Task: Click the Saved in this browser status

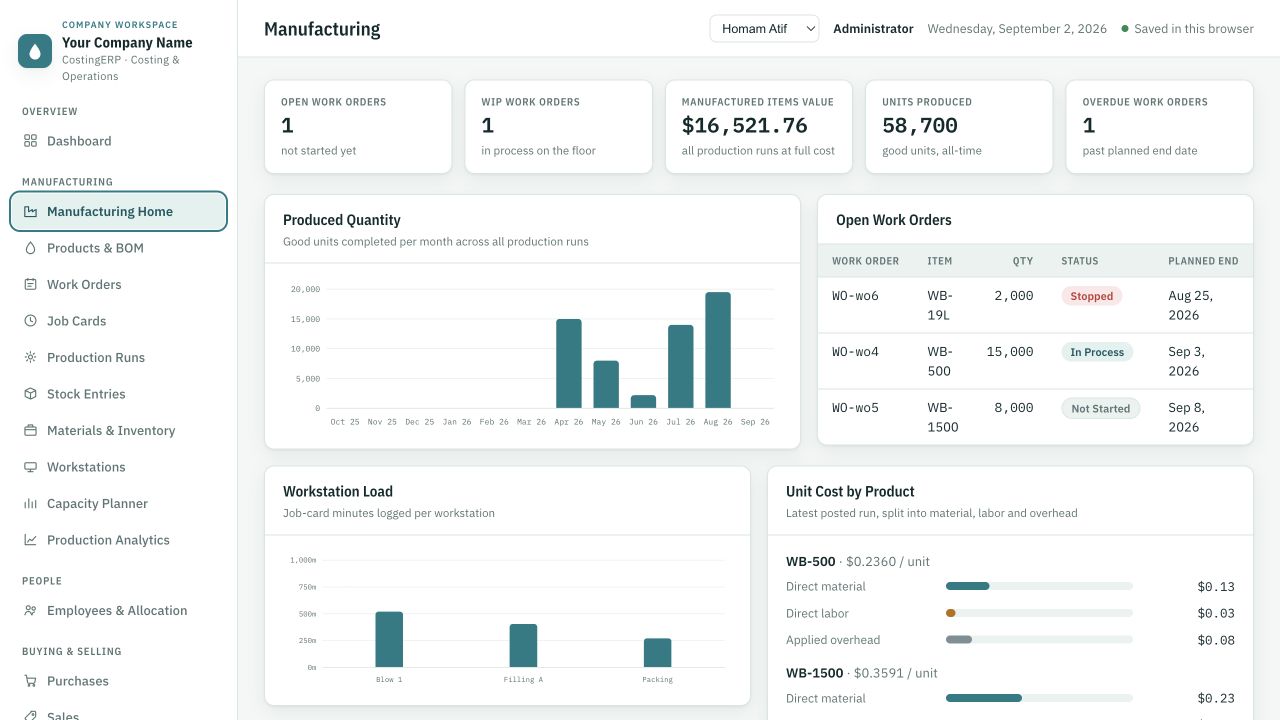Action: click(x=1187, y=29)
